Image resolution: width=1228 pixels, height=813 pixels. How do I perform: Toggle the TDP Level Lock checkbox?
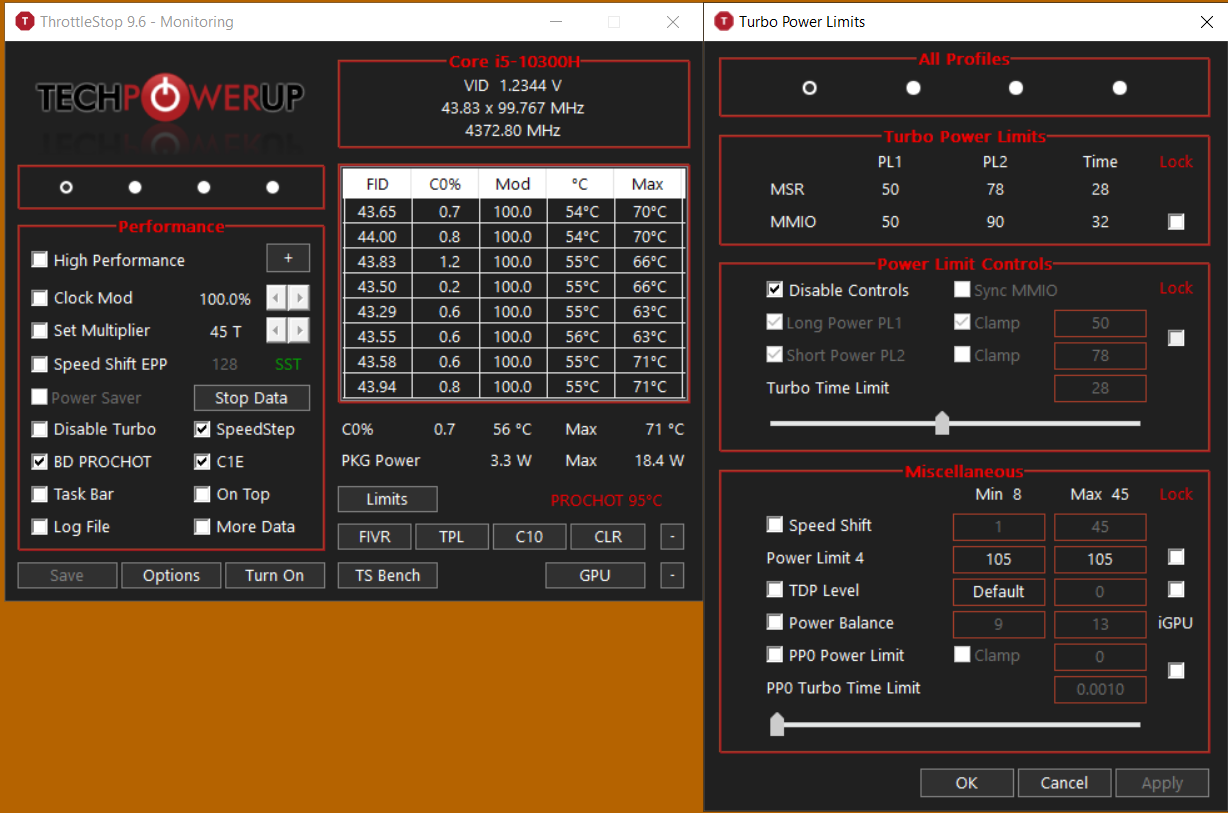1176,590
